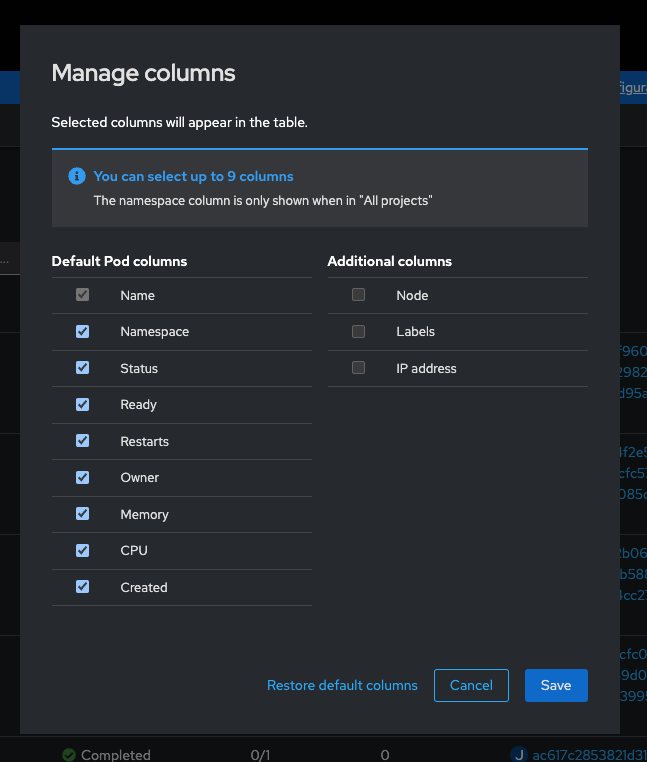
Task: Click Restore default columns link
Action: [342, 685]
